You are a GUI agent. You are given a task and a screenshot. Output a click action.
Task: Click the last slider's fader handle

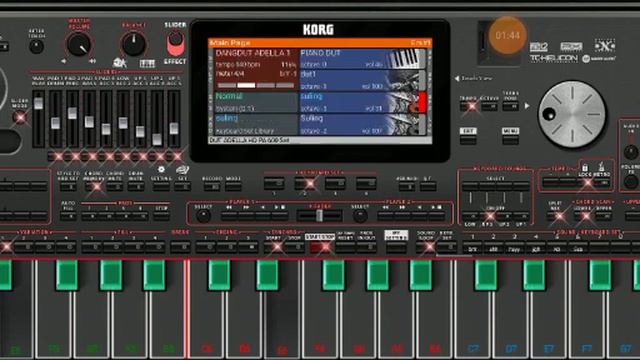pyautogui.click(x=174, y=128)
